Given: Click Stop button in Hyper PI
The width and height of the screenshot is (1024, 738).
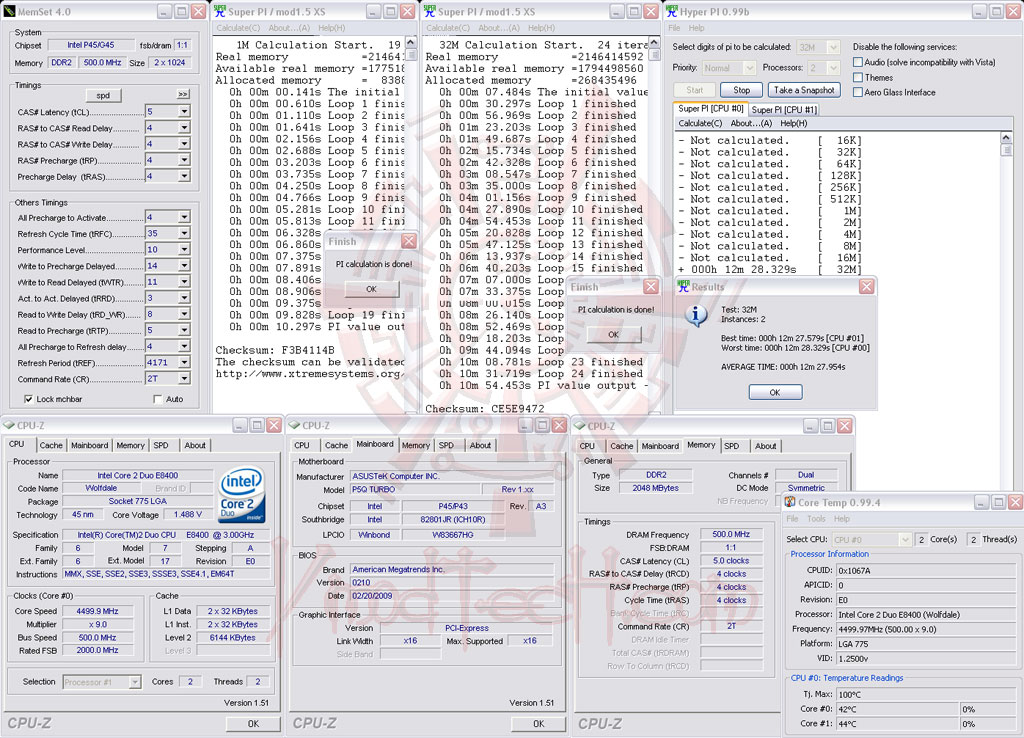Looking at the screenshot, I should click(741, 90).
